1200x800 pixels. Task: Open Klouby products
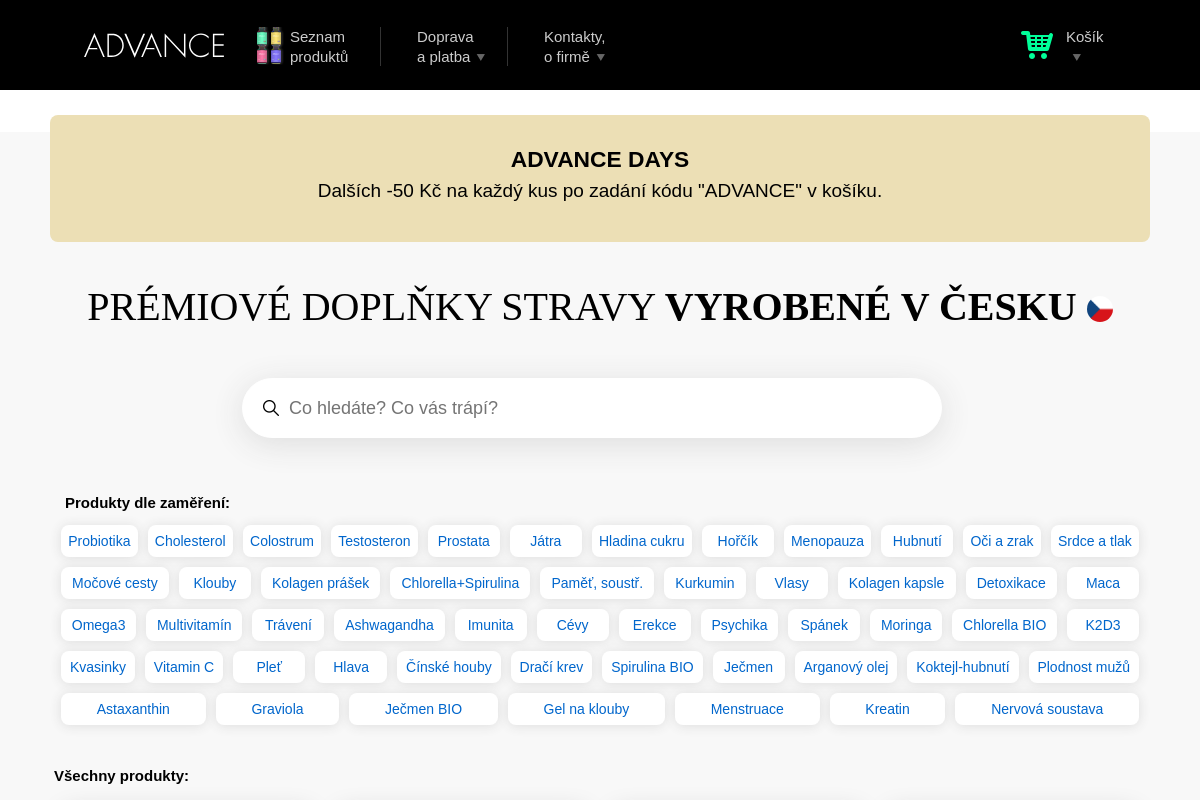pyautogui.click(x=215, y=583)
